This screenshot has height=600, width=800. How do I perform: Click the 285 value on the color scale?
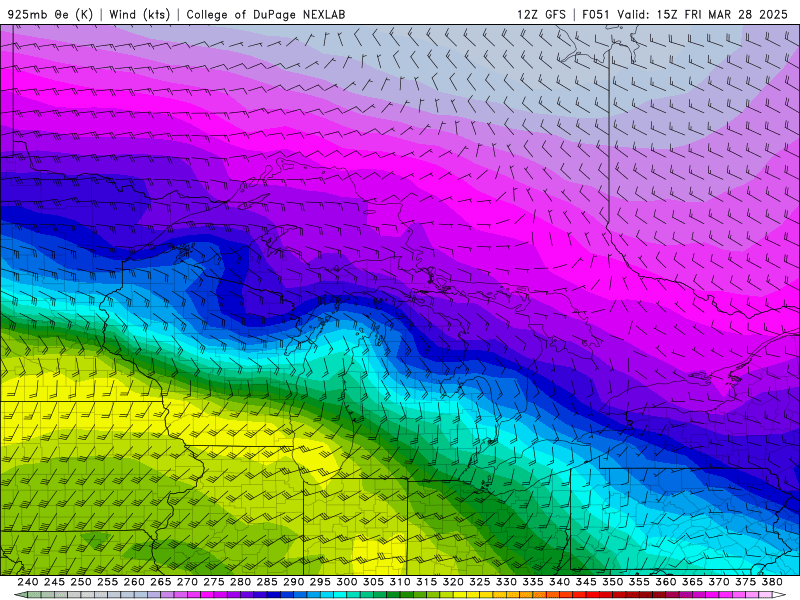pyautogui.click(x=267, y=582)
